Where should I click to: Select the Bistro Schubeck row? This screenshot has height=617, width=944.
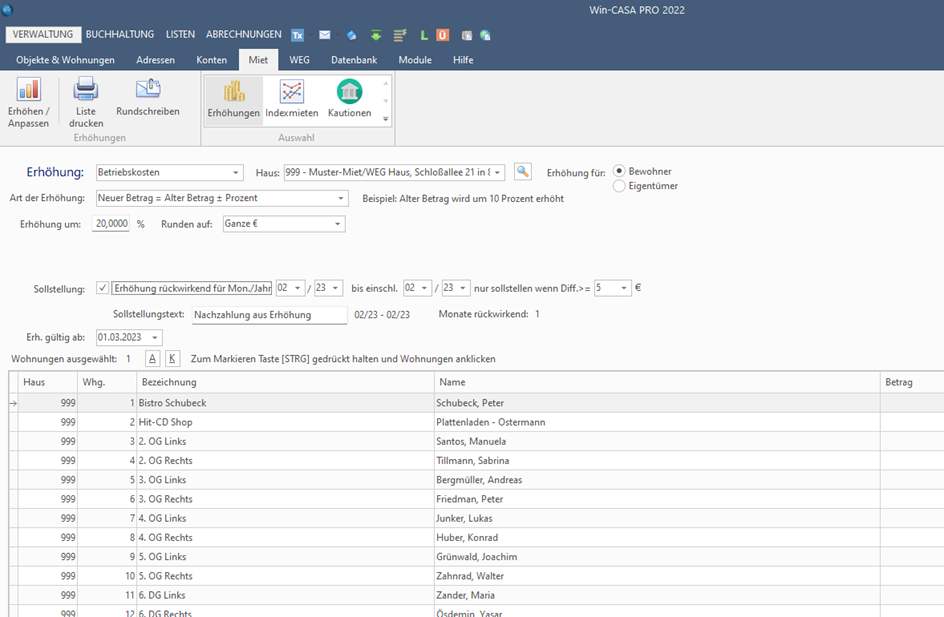(476, 403)
